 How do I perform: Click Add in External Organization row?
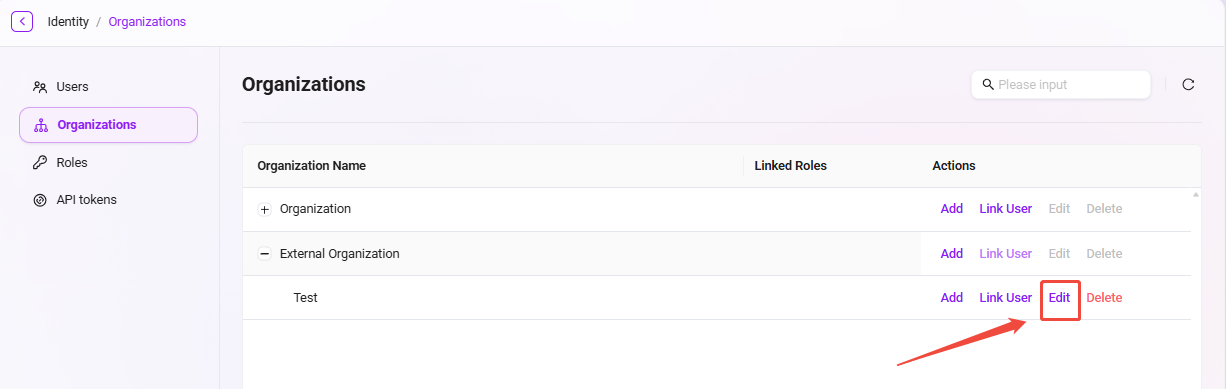tap(952, 254)
